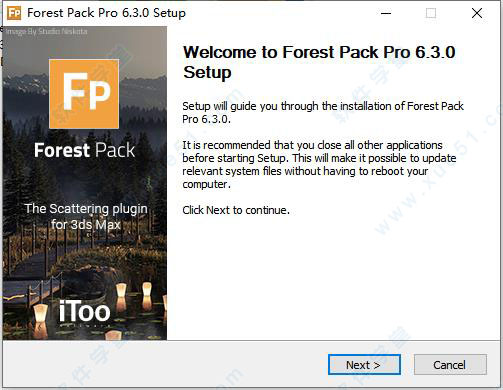Click the snowy mountains in the banner artwork
503x390 pixels.
pos(27,83)
